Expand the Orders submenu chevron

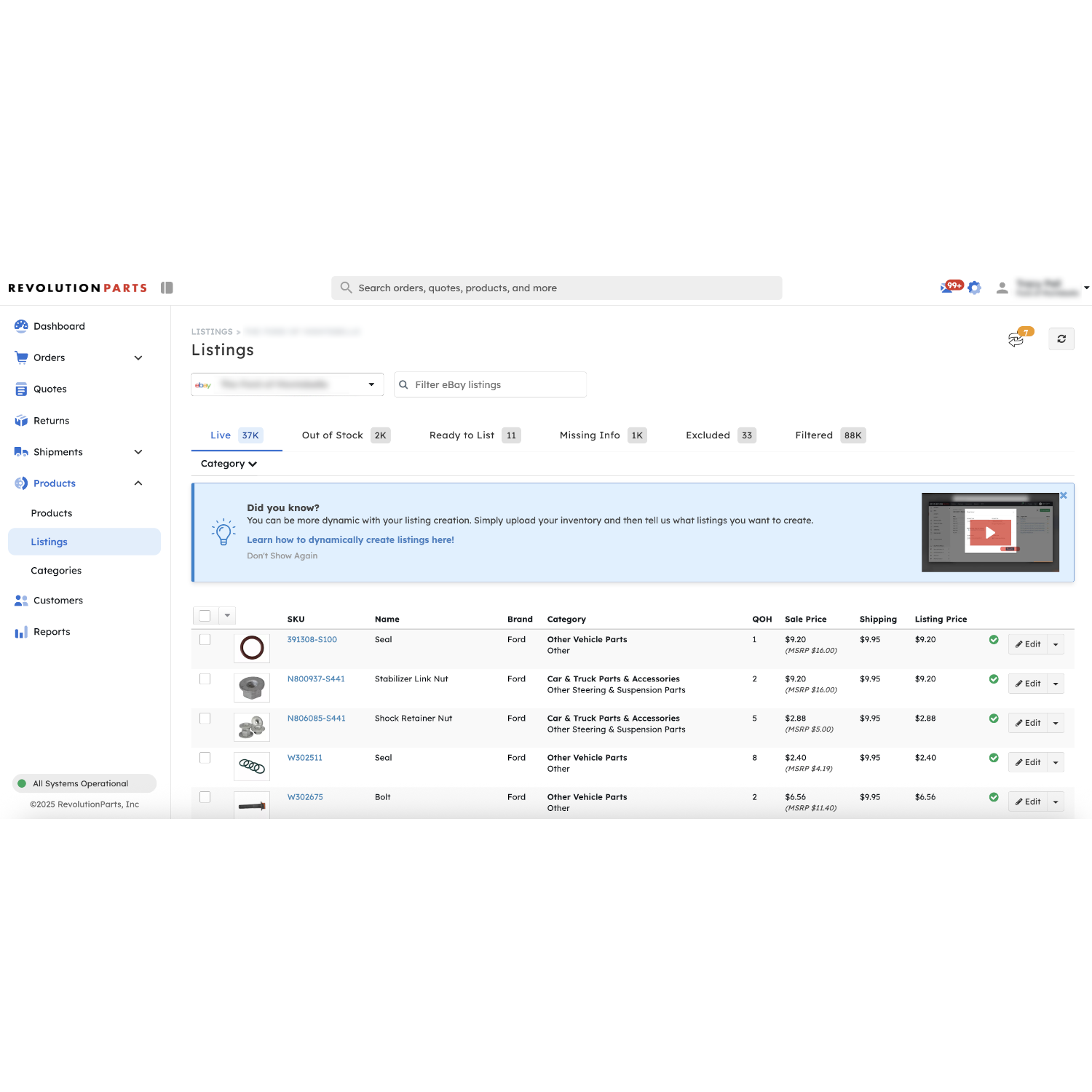click(138, 357)
